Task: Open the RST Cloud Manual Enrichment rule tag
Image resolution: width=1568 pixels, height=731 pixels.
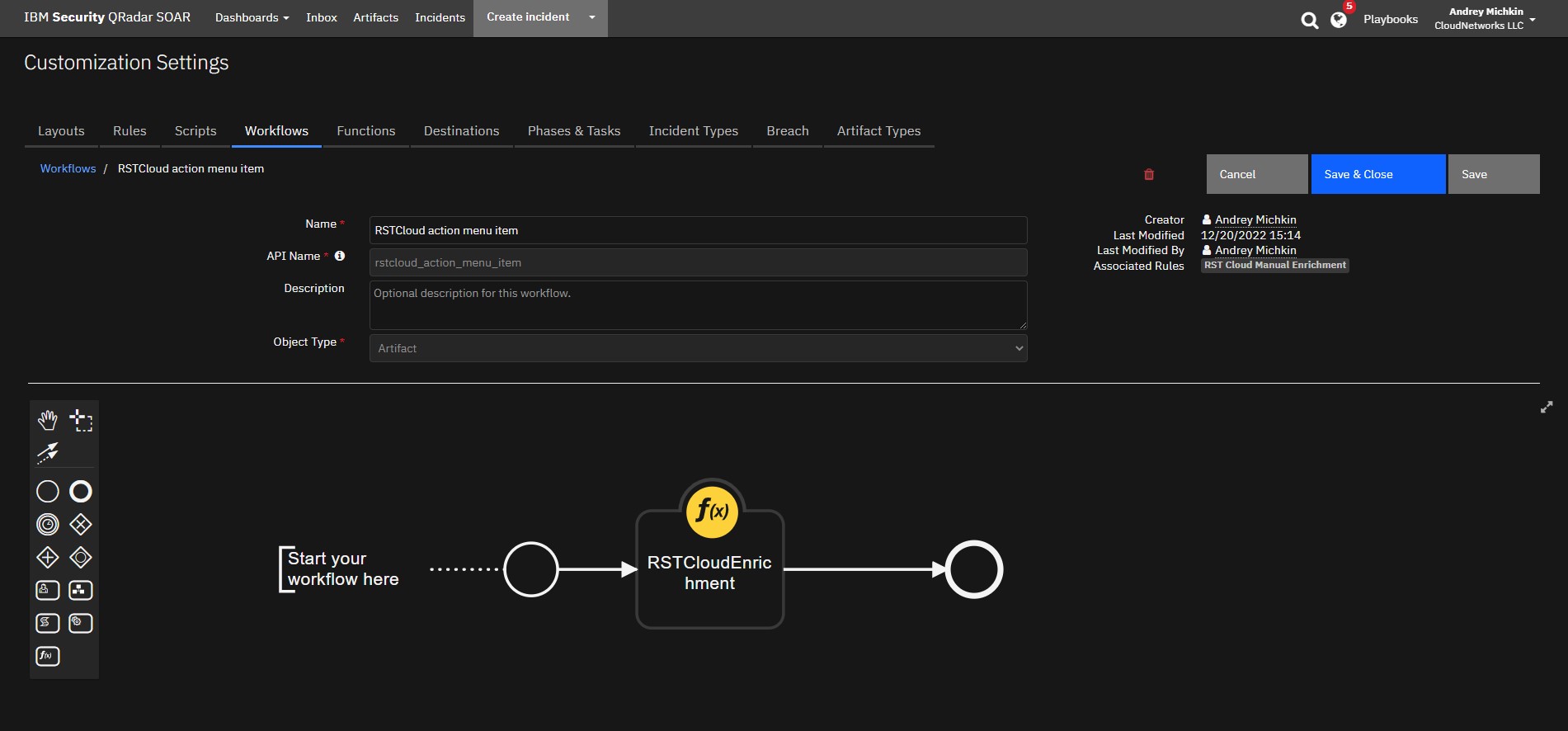Action: coord(1275,266)
